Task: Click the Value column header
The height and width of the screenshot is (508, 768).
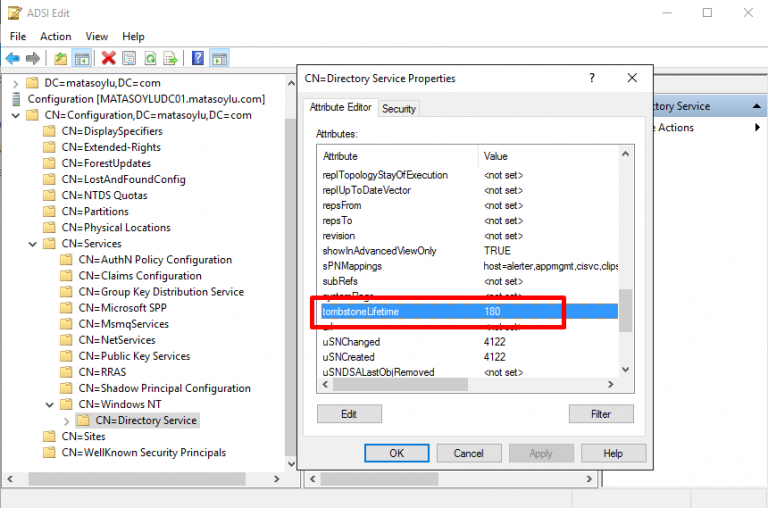Action: [x=548, y=156]
